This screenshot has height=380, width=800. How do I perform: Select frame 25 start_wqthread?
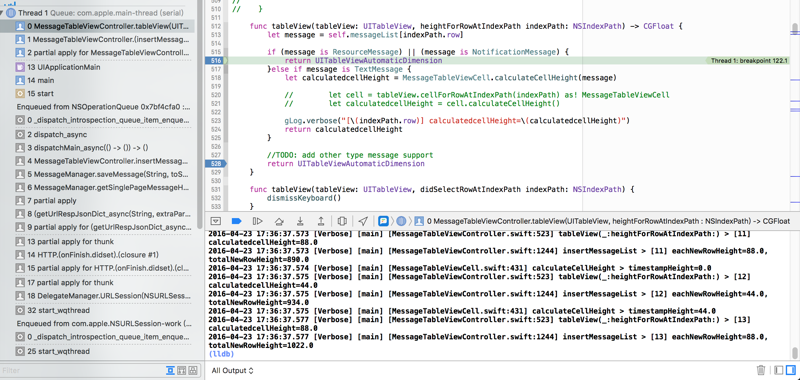[97, 351]
